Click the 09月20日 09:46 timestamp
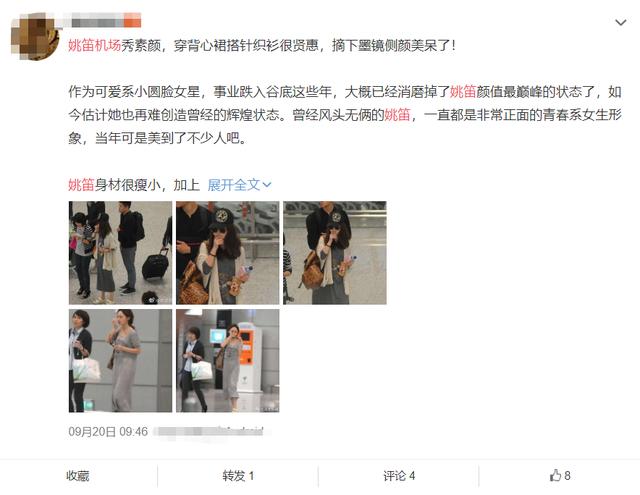Screen dimensions: 640x495 [x=108, y=431]
